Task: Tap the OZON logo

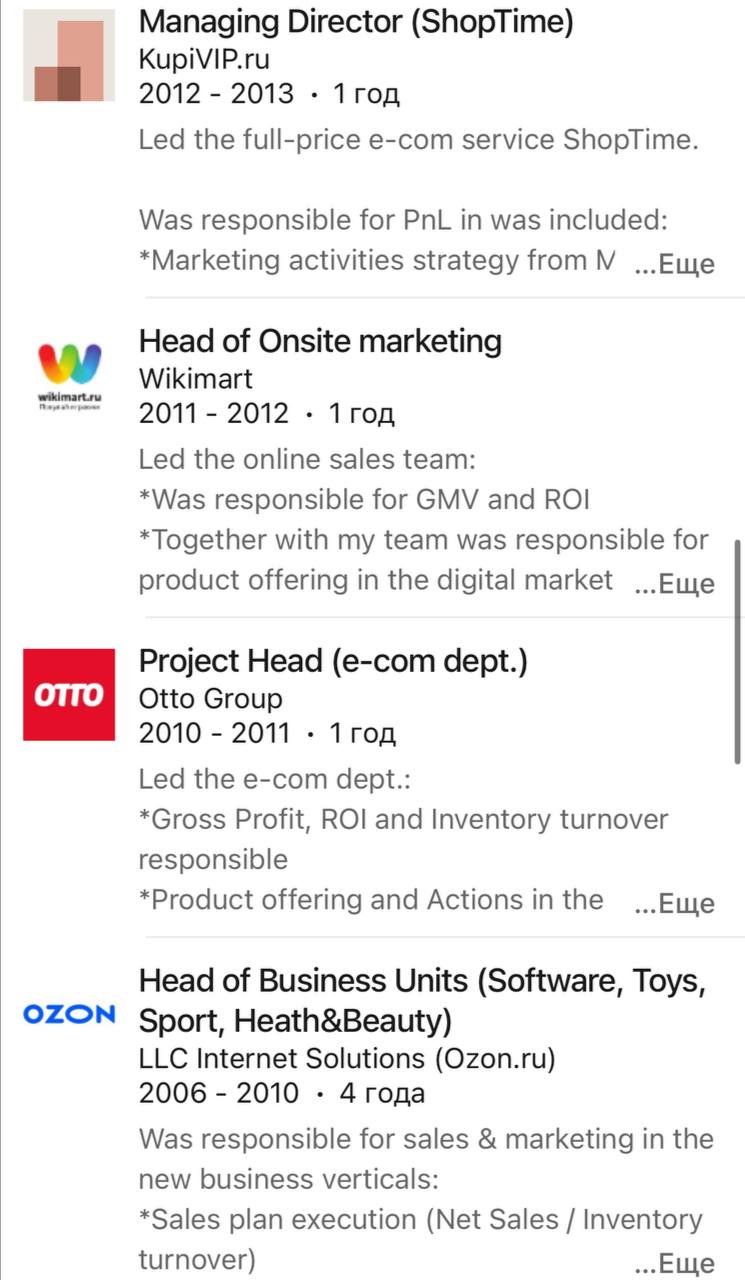Action: pyautogui.click(x=69, y=1014)
